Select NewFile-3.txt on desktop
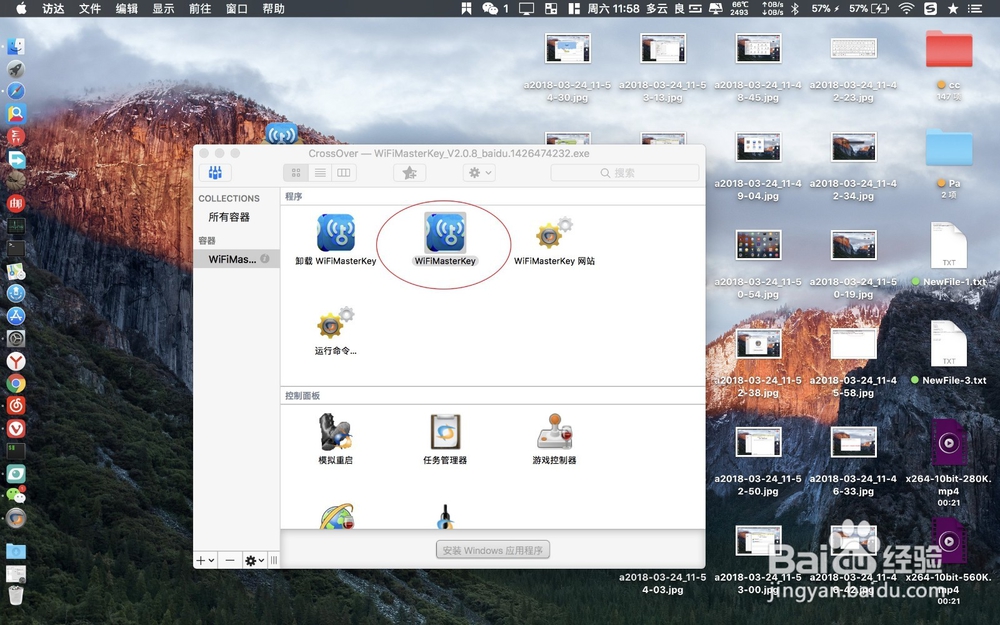Screen dimensions: 1000x625 tap(948, 344)
